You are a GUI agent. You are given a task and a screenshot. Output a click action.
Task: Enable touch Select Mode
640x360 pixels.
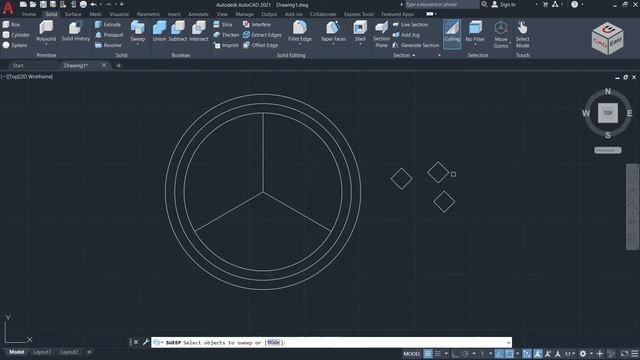[x=522, y=34]
